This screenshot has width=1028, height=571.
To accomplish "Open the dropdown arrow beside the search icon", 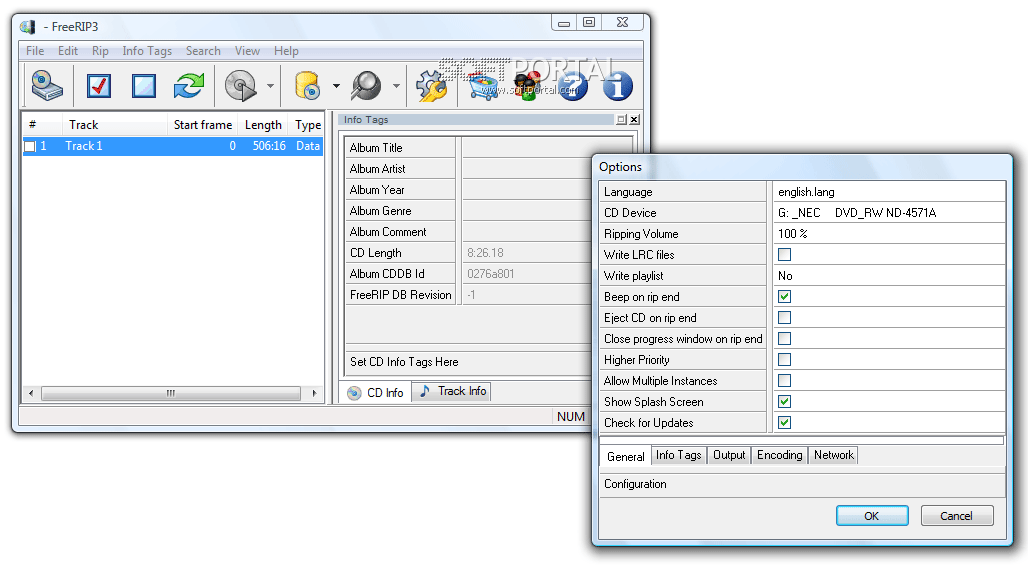I will pos(396,86).
